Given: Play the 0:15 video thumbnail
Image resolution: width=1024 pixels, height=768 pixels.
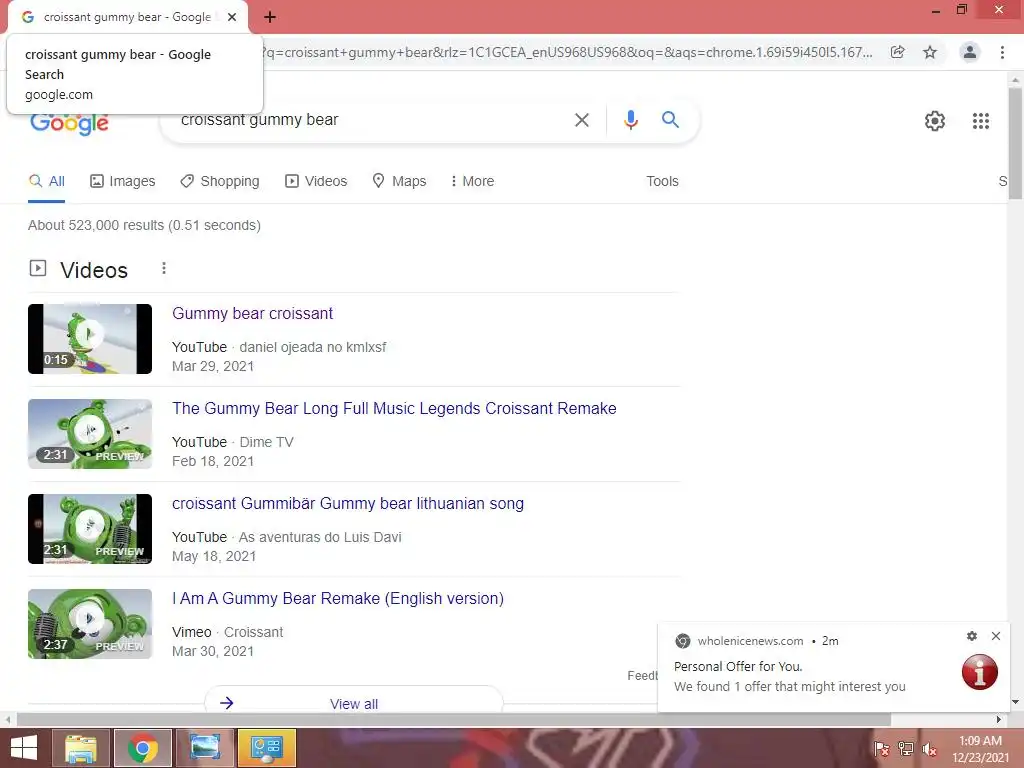Looking at the screenshot, I should pyautogui.click(x=90, y=339).
